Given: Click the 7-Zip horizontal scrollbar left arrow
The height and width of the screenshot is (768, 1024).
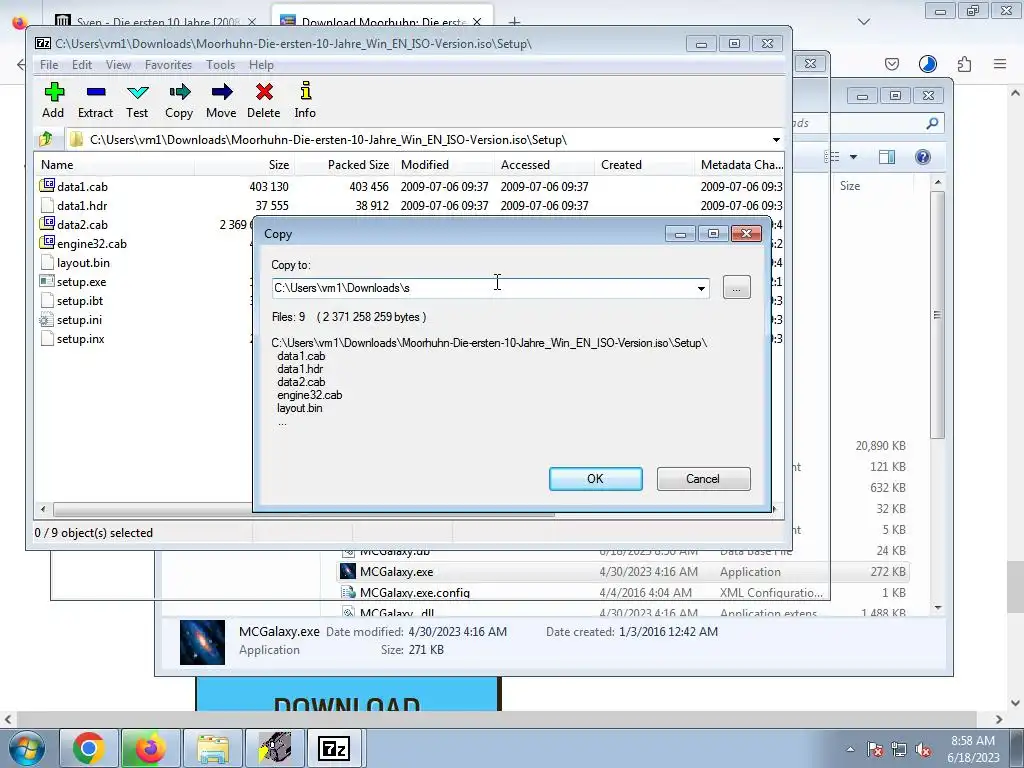Looking at the screenshot, I should point(43,509).
